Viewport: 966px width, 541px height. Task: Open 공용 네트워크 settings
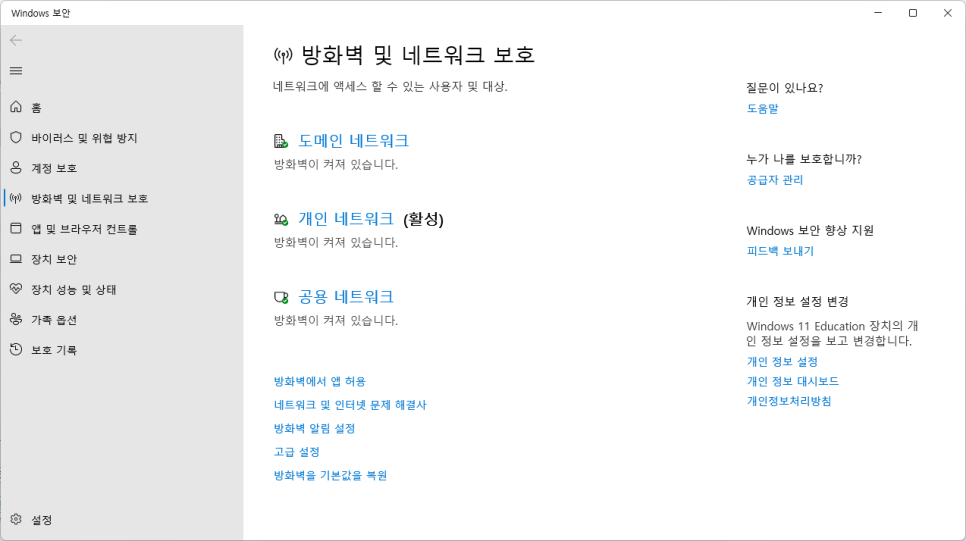[x=346, y=296]
